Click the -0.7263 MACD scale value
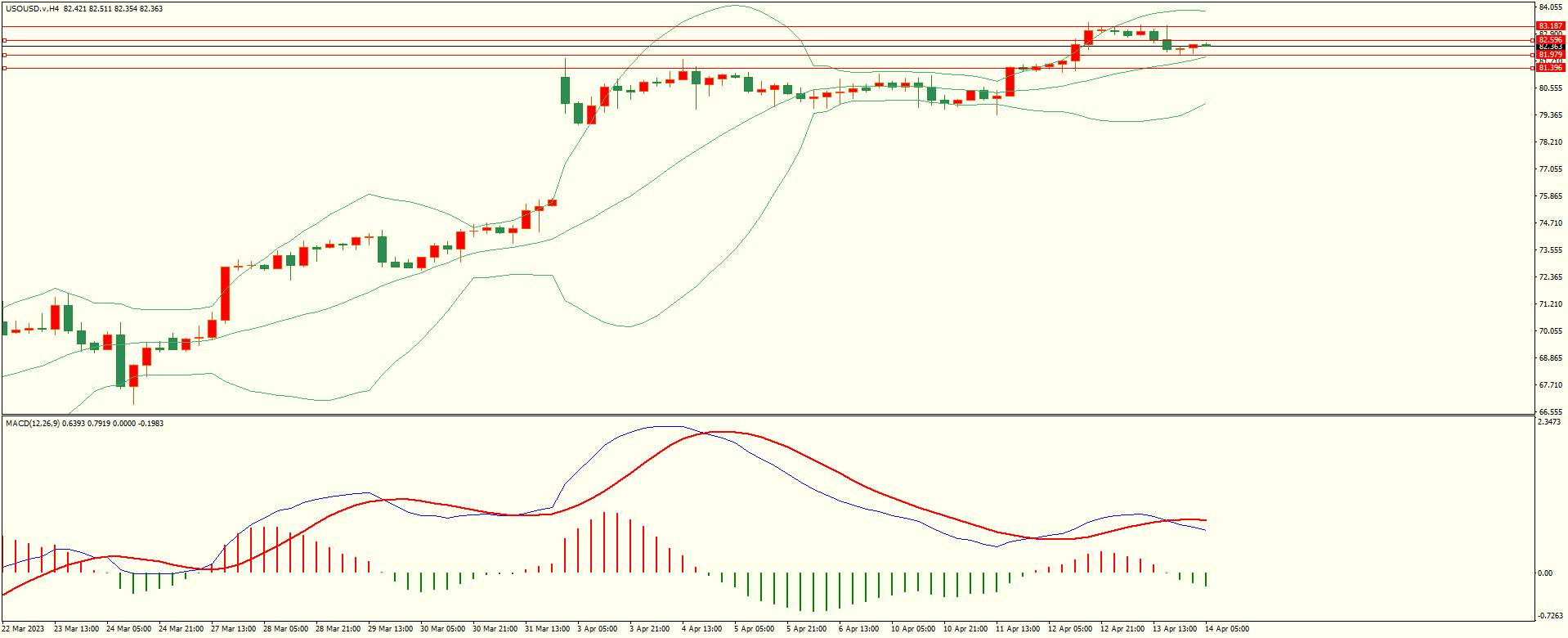 tap(1551, 616)
